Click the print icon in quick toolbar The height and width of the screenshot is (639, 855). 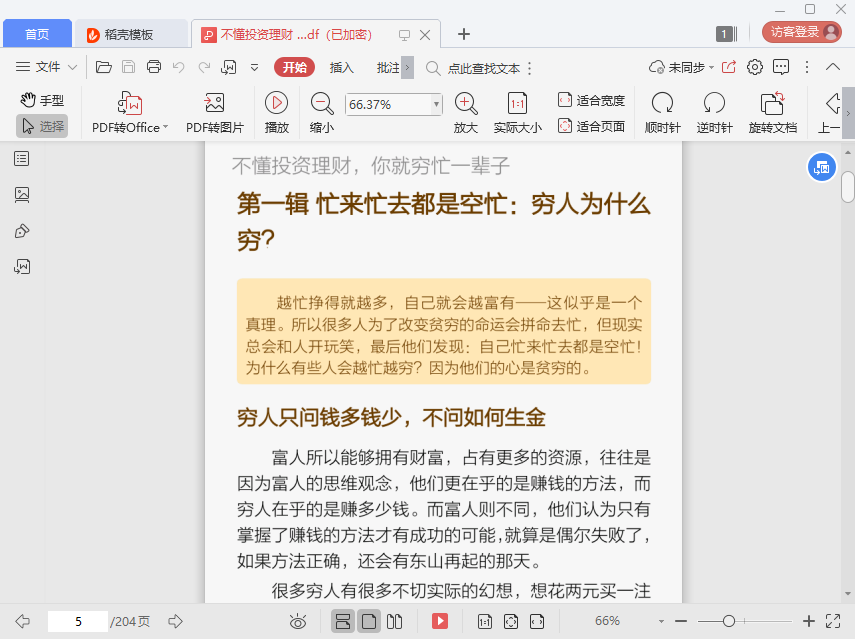pos(154,67)
